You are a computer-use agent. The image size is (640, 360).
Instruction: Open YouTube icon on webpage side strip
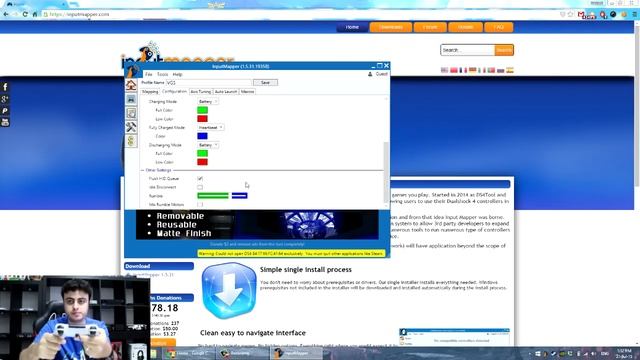(x=5, y=122)
